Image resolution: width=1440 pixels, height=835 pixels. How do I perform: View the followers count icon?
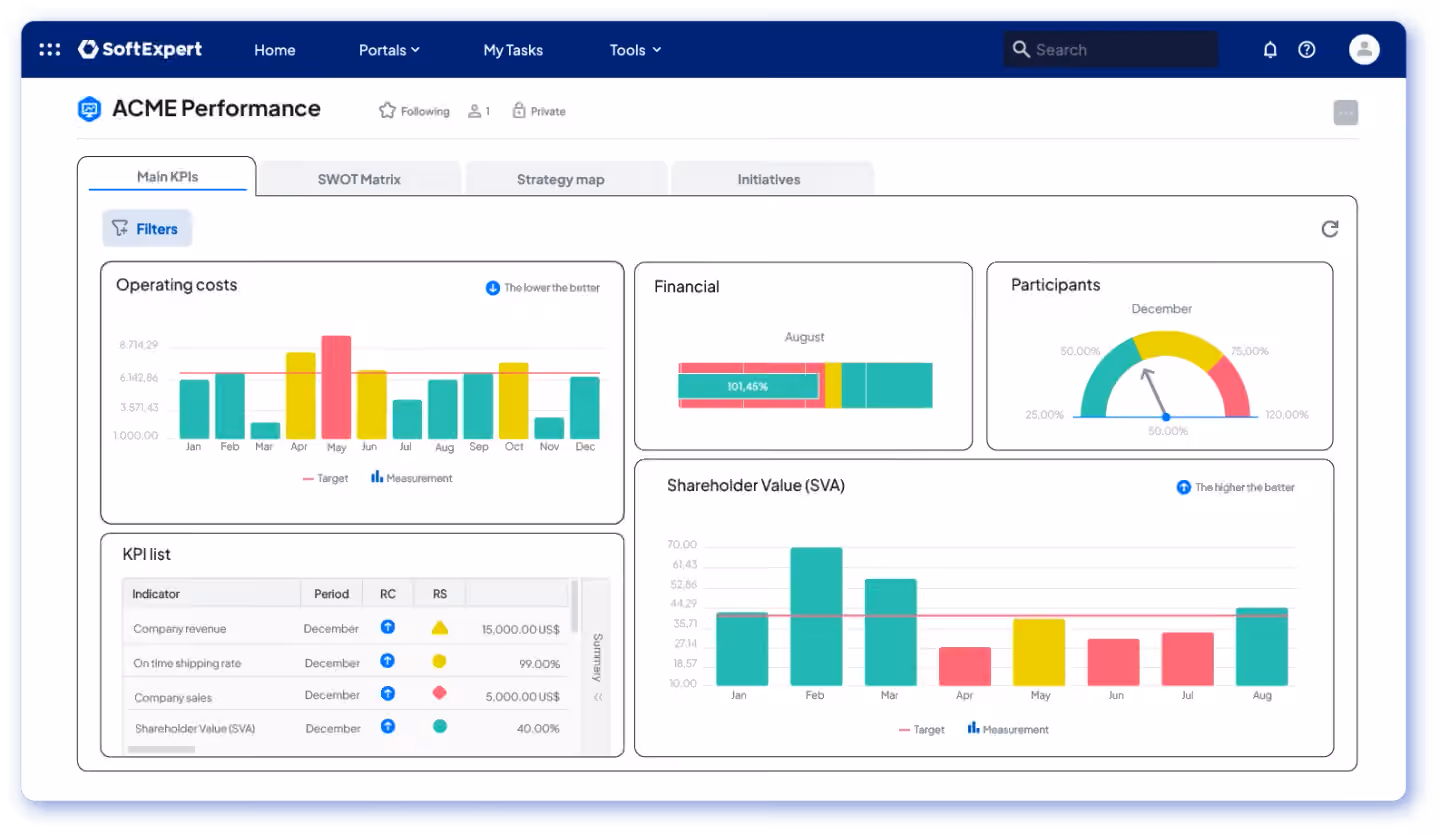coord(475,111)
